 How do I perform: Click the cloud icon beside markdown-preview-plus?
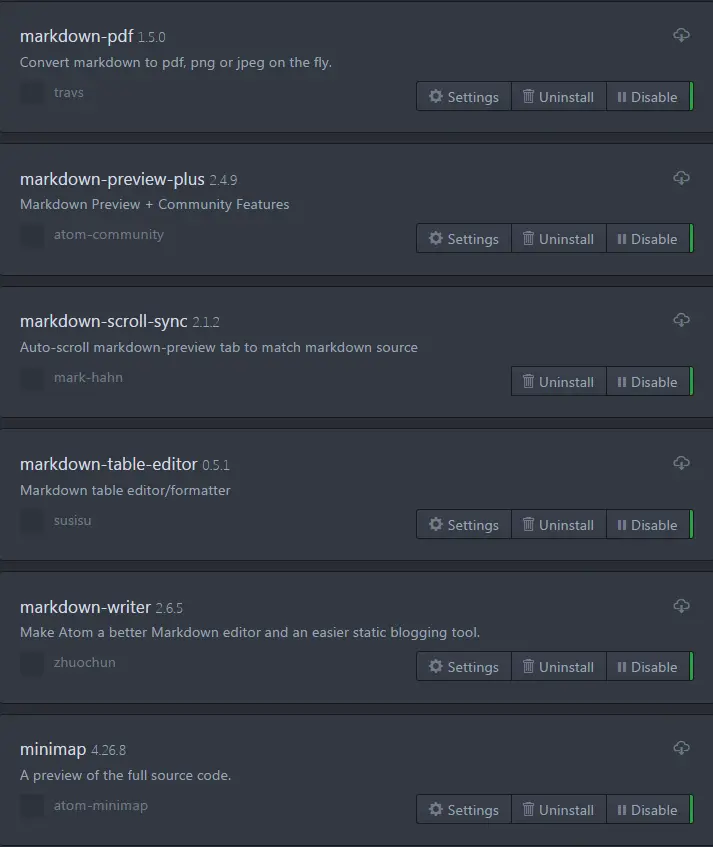[x=682, y=178]
